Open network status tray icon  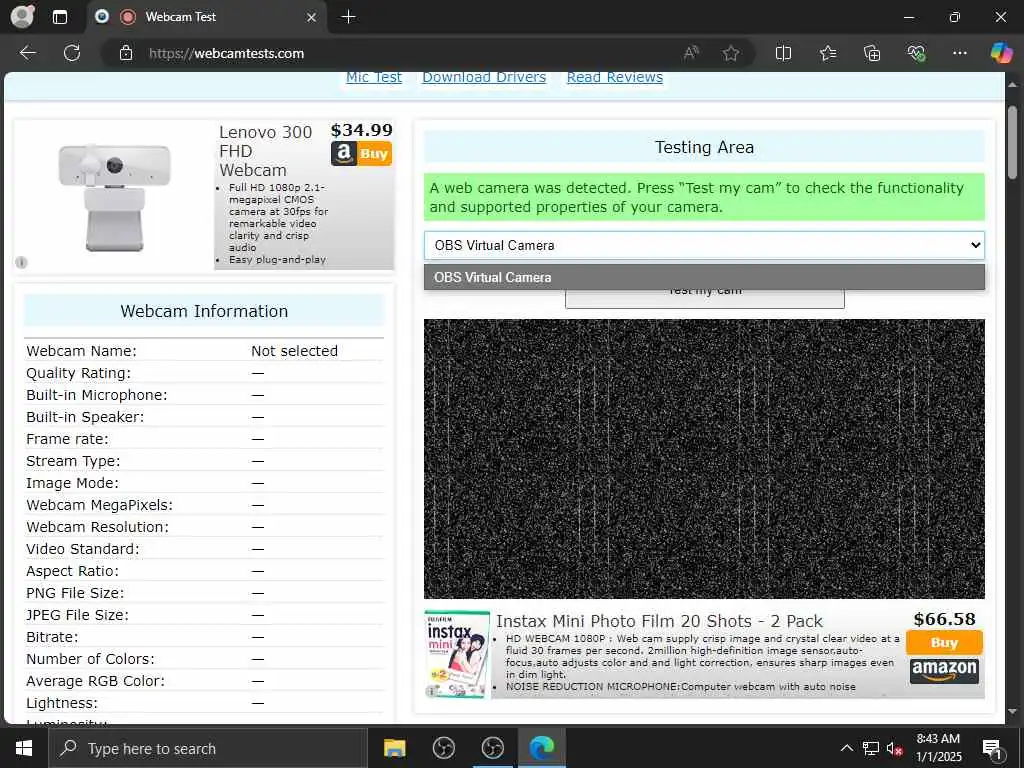pyautogui.click(x=871, y=748)
